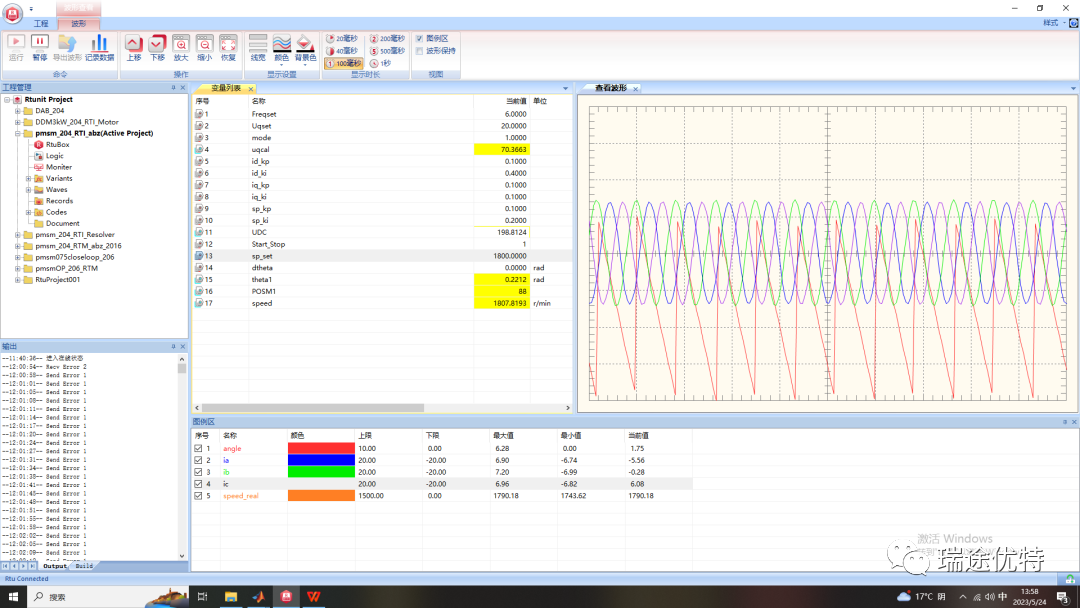Open the 颜色 color dropdown
The width and height of the screenshot is (1080, 608).
coord(282,46)
